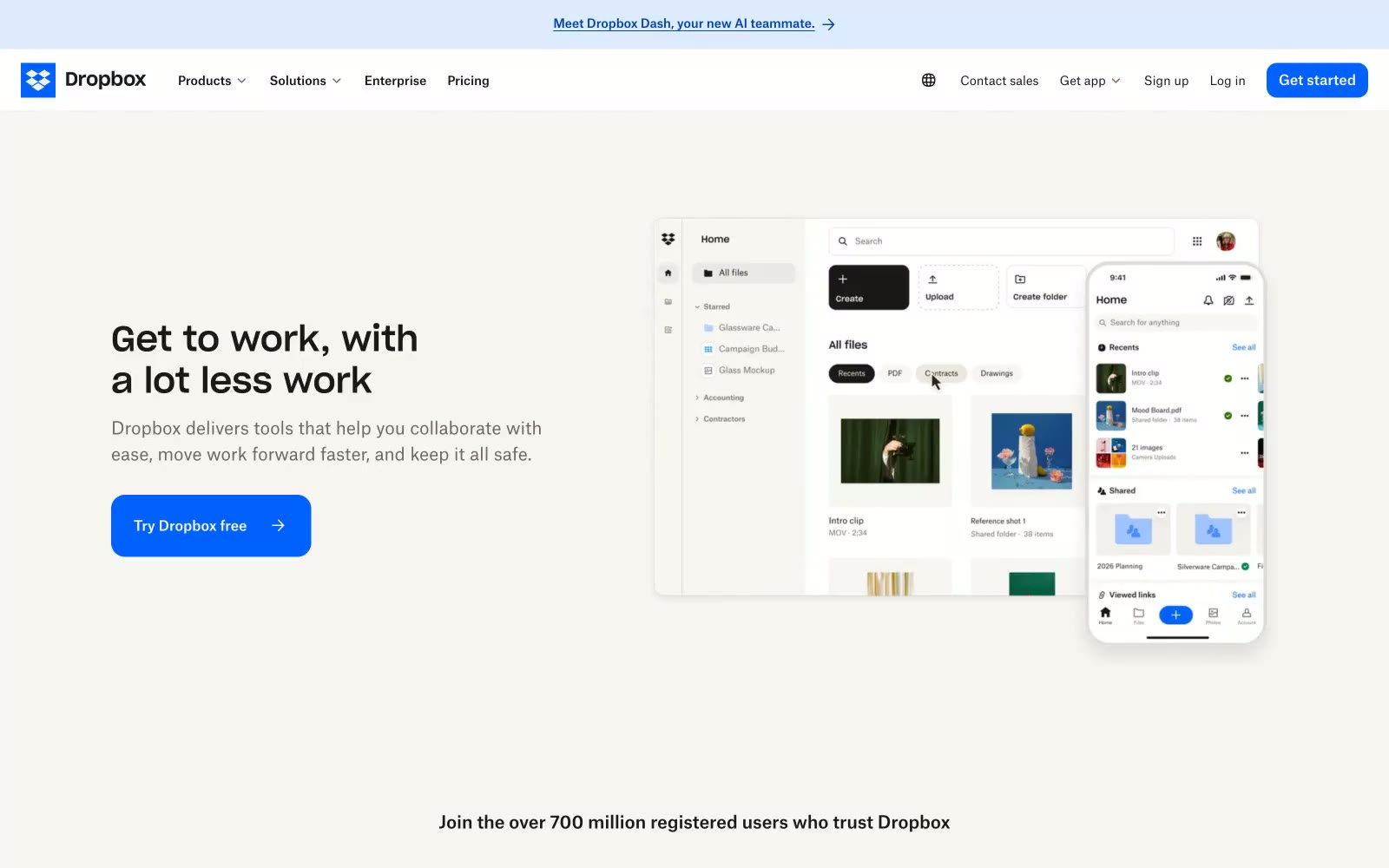Open the language selector globe icon
The image size is (1389, 868).
point(929,80)
